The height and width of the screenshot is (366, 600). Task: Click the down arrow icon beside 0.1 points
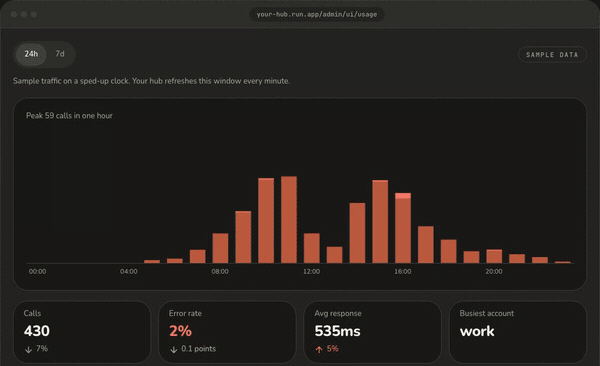tap(173, 350)
